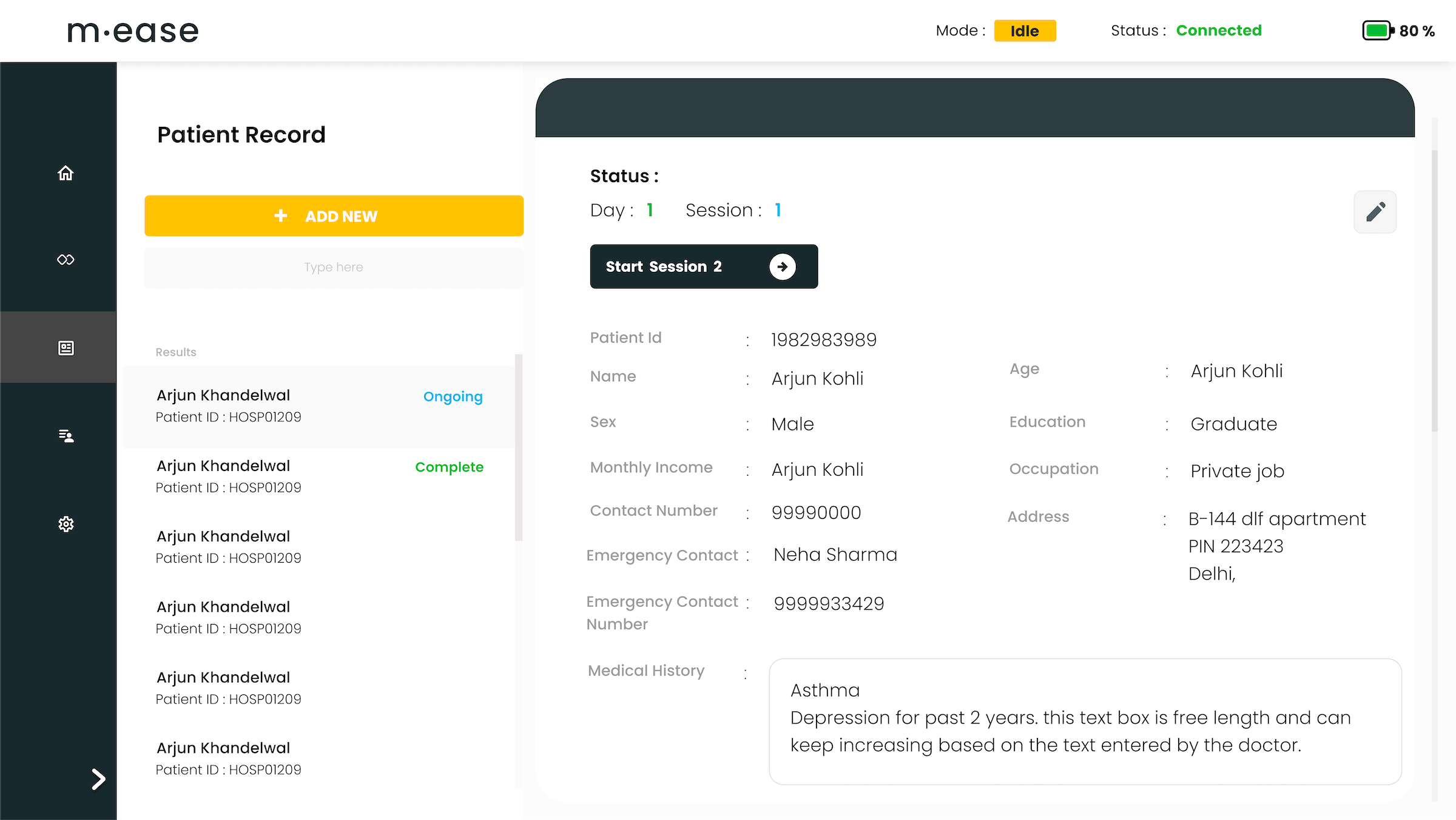Click the Connected status label

1218,30
